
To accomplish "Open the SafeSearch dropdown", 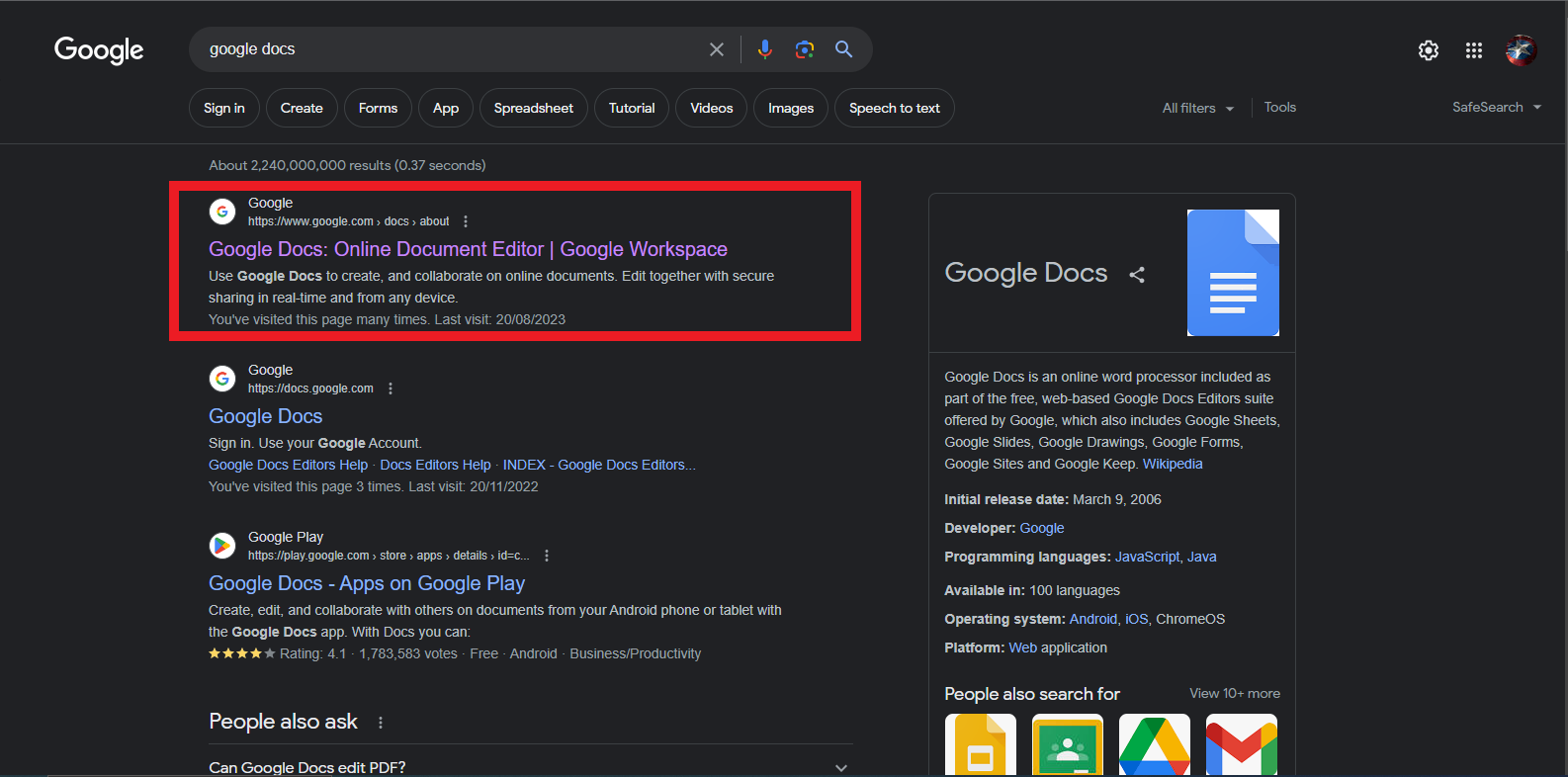I will click(x=1497, y=107).
